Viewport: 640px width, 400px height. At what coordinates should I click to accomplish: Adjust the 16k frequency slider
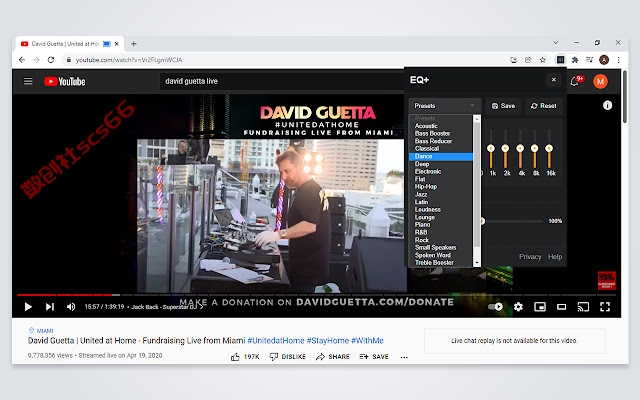(x=549, y=149)
